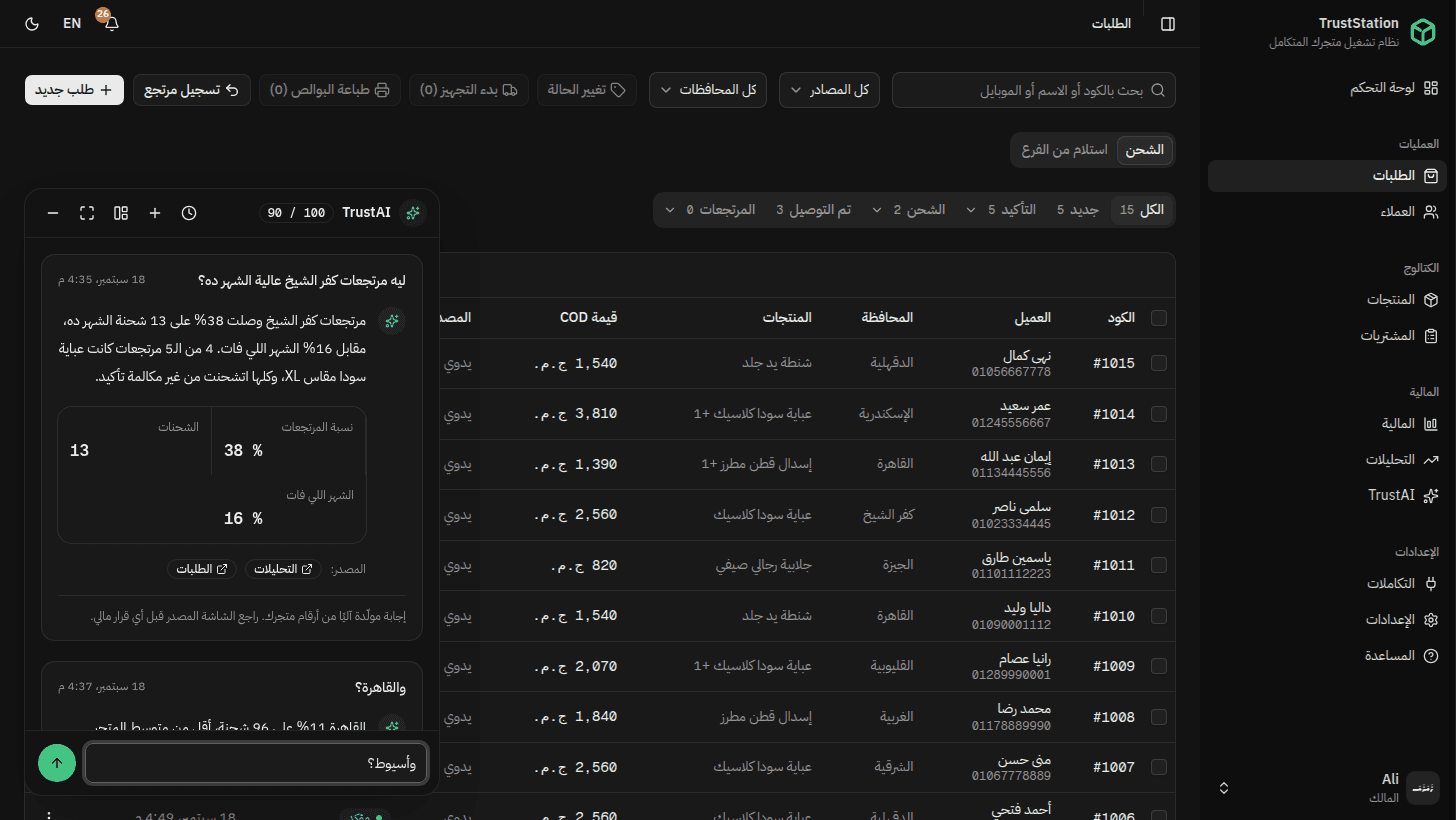Image resolution: width=1456 pixels, height=820 pixels.
Task: Click the TrustStation cube logo
Action: tap(1422, 33)
